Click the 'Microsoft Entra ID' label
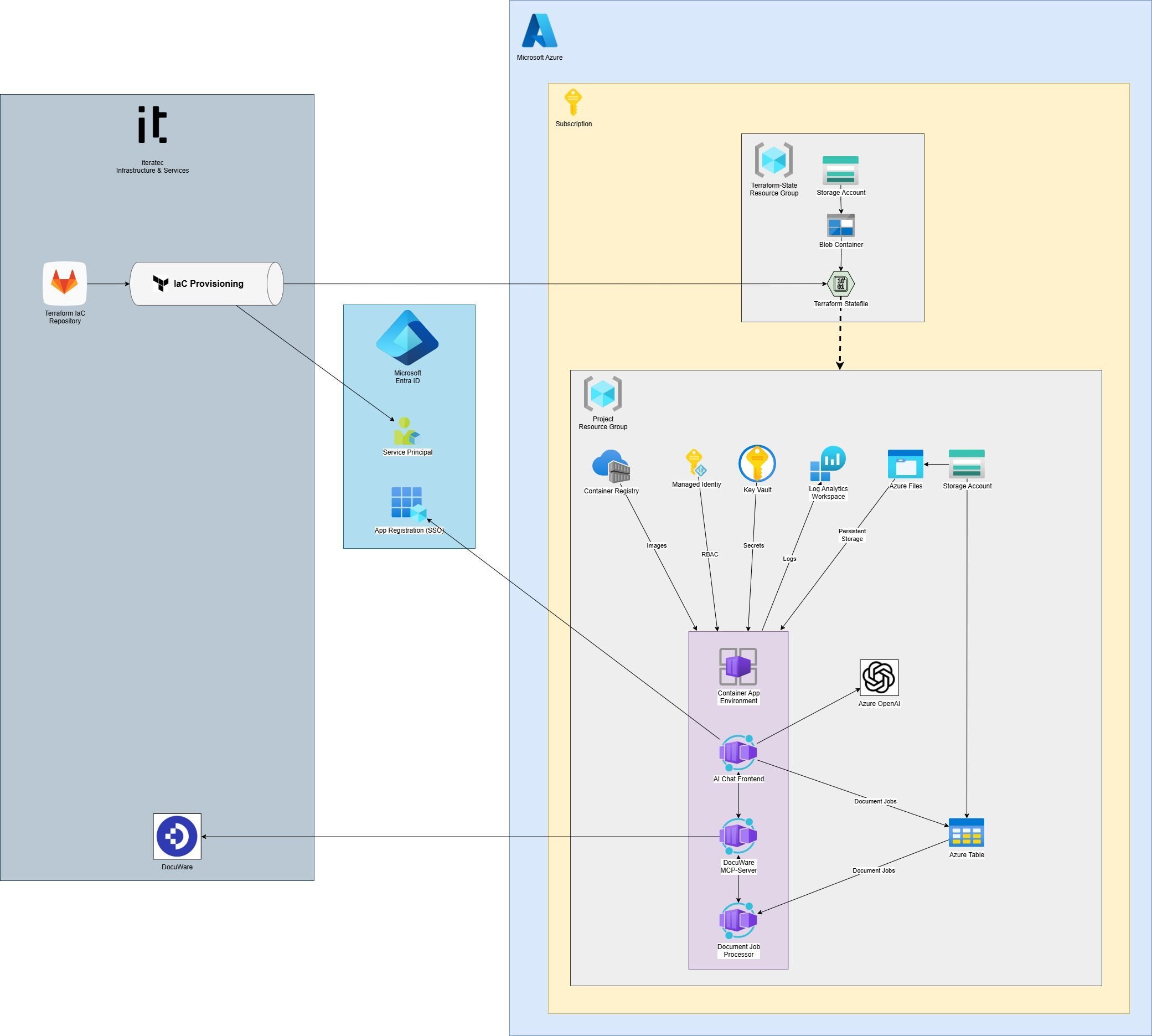The image size is (1152, 1036). tap(407, 377)
